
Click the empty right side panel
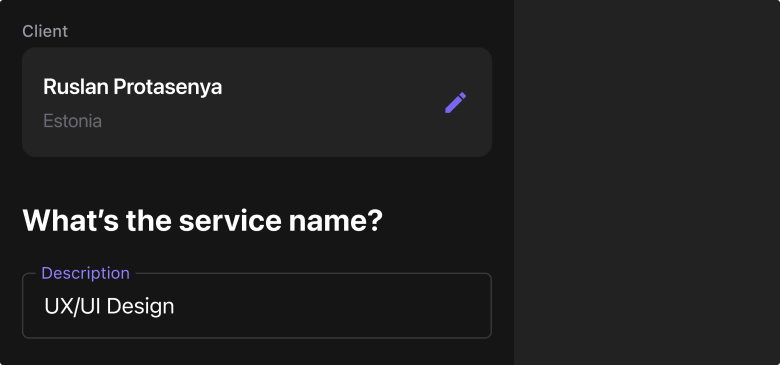647,182
